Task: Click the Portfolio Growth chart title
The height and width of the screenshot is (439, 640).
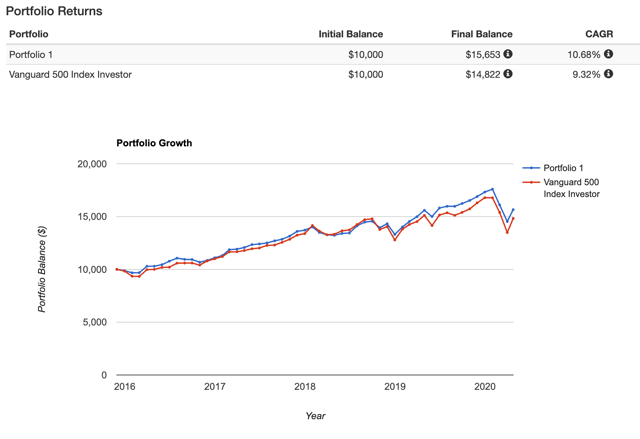Action: 154,143
